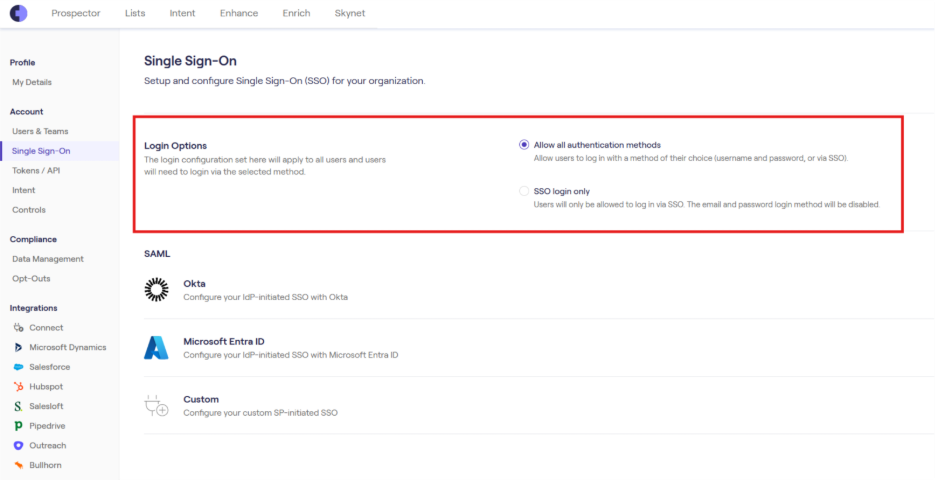This screenshot has height=480, width=936.
Task: Open the Connect integration label
Action: pyautogui.click(x=46, y=328)
